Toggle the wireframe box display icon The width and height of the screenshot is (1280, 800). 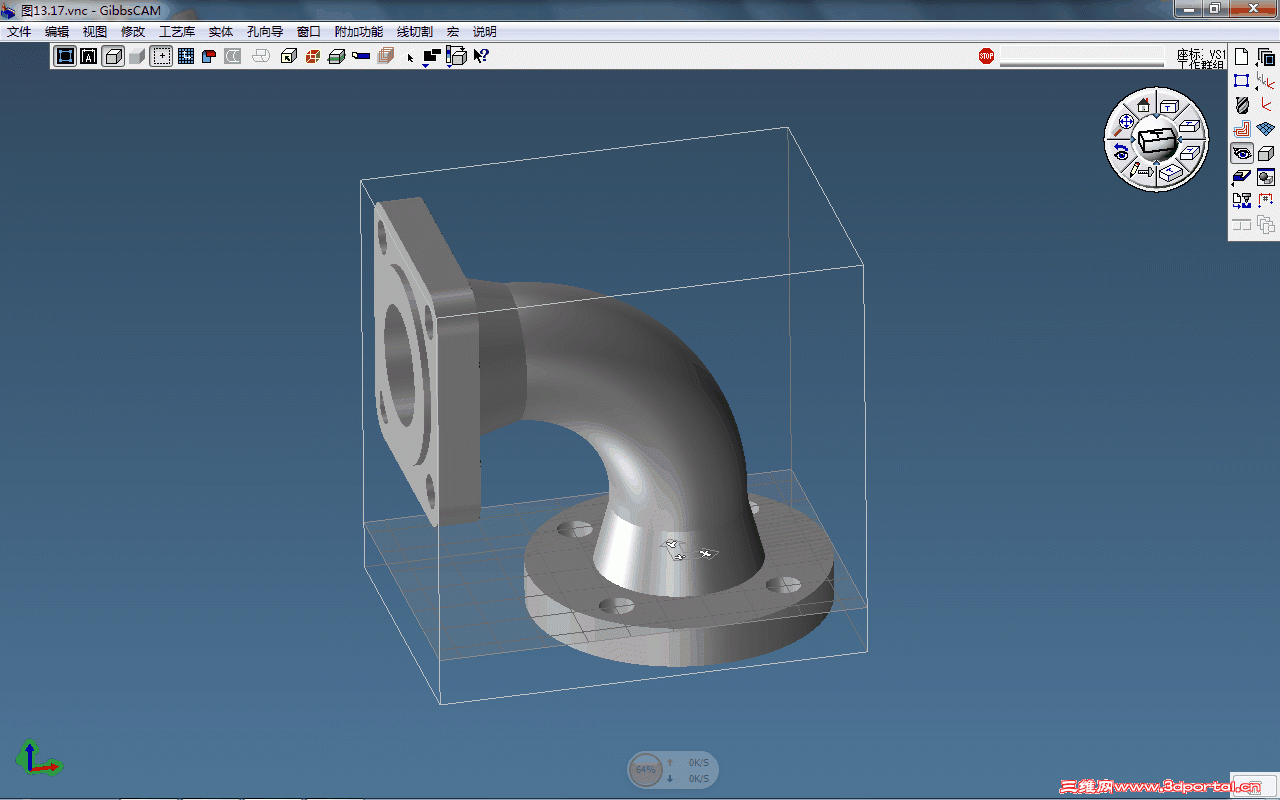coord(113,56)
